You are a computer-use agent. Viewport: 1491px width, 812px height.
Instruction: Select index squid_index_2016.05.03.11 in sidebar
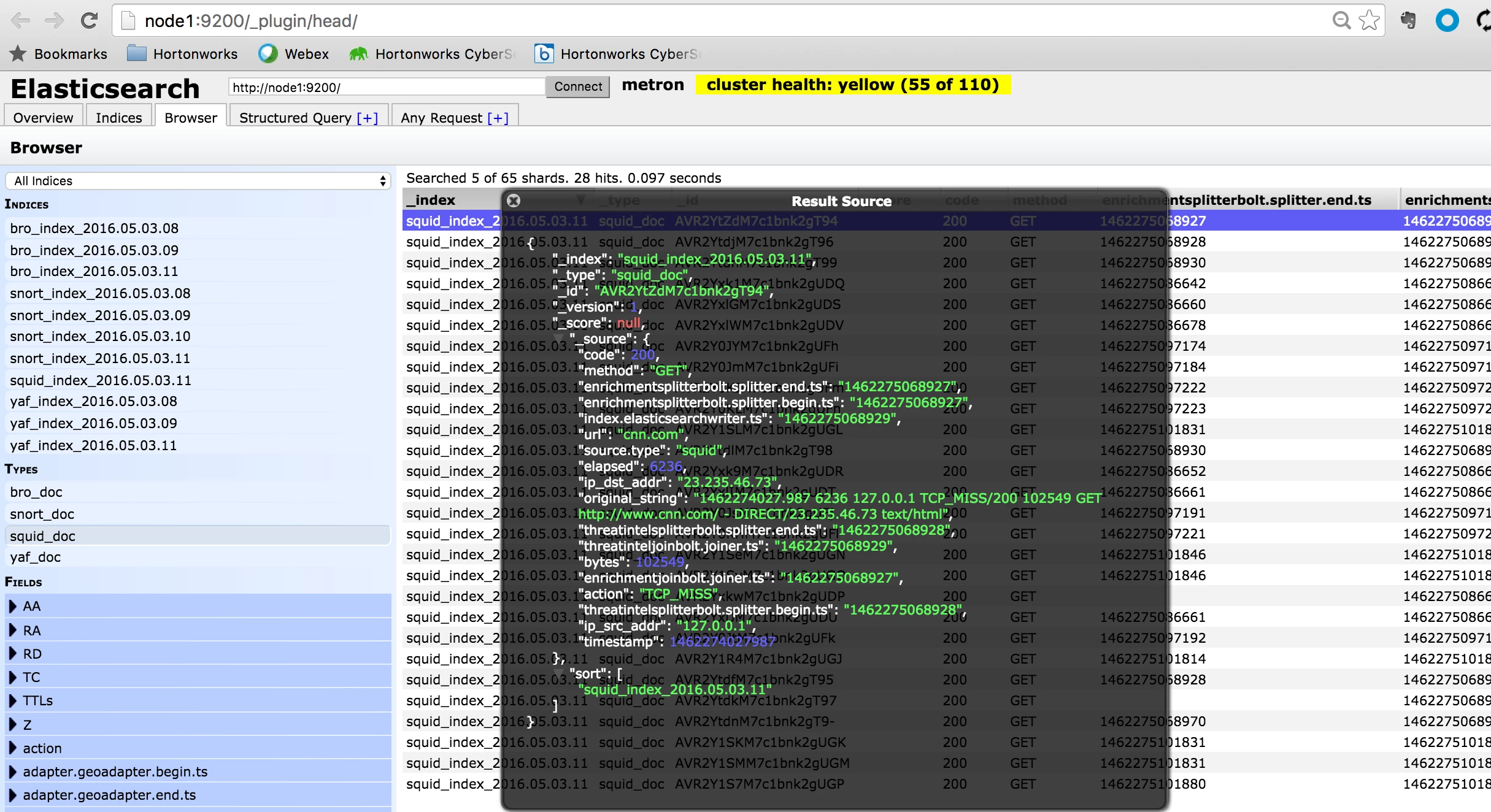(198, 380)
